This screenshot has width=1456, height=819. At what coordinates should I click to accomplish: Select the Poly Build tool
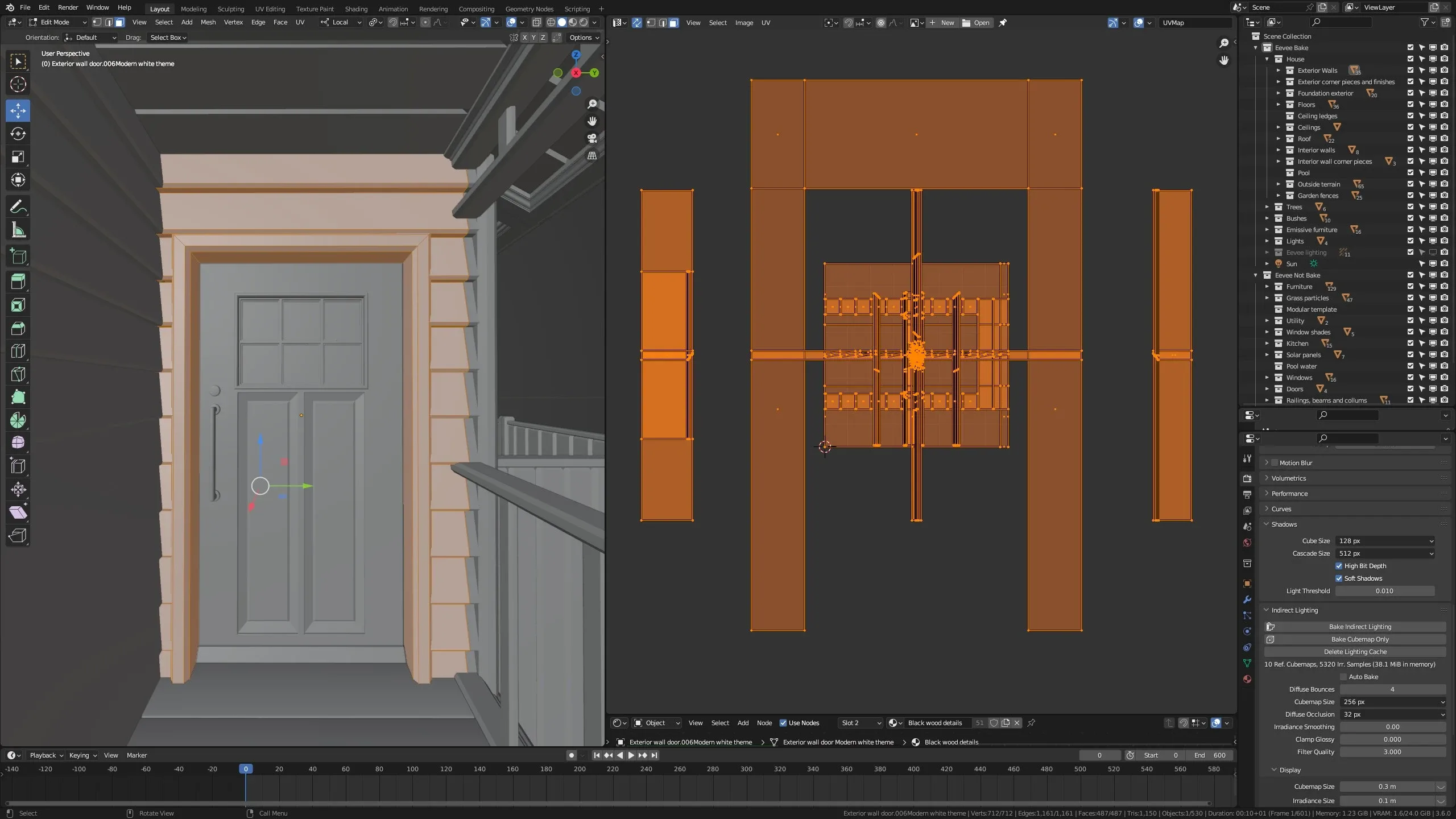coord(18,397)
